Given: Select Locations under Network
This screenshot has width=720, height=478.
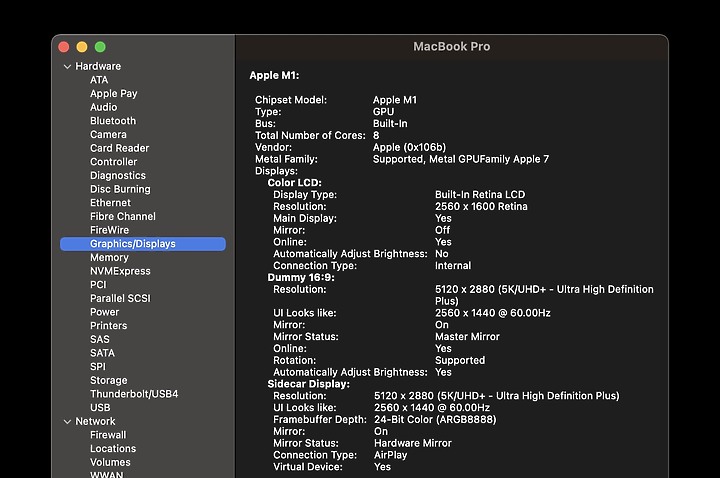Looking at the screenshot, I should click(113, 449).
